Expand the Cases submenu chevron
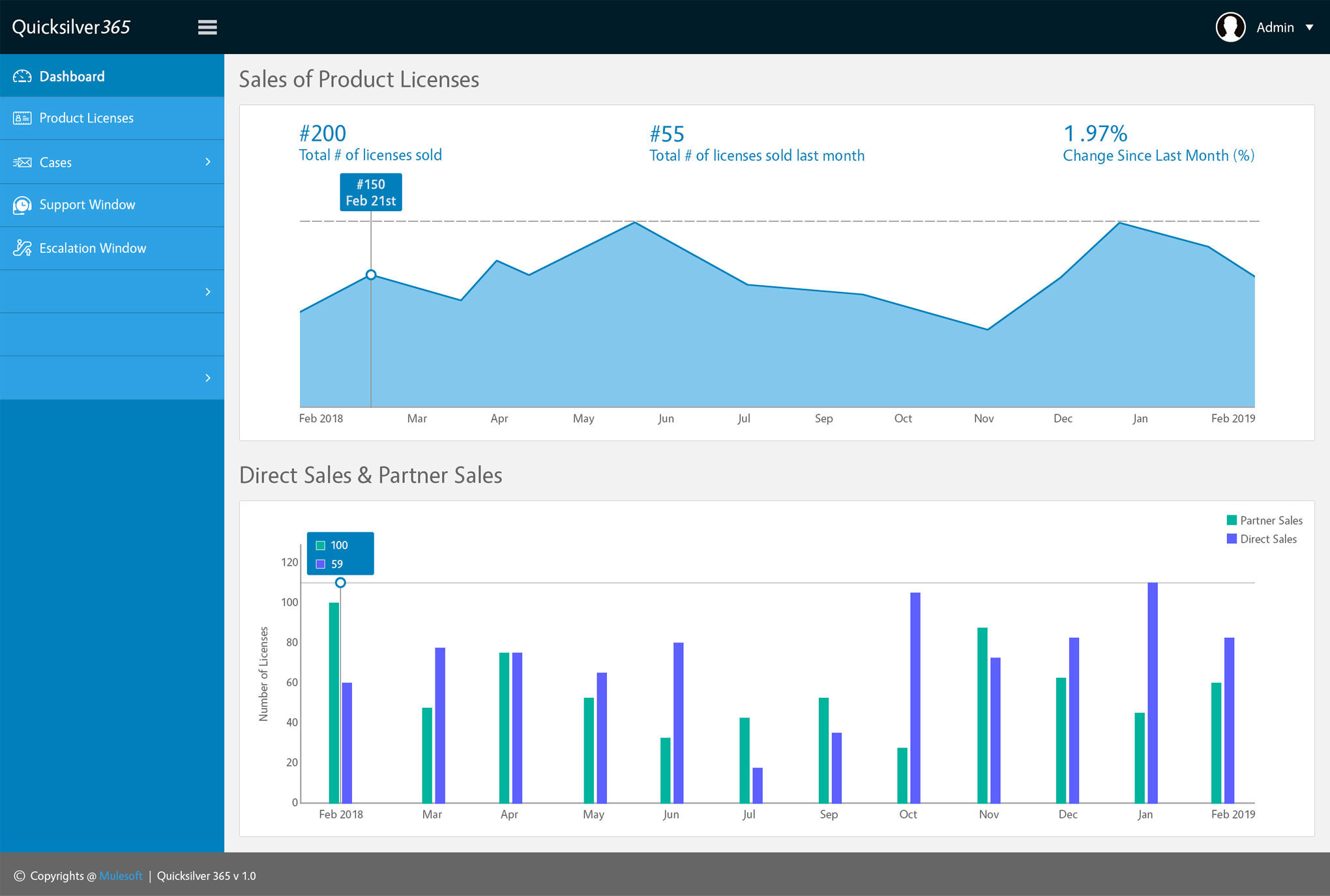 [208, 162]
